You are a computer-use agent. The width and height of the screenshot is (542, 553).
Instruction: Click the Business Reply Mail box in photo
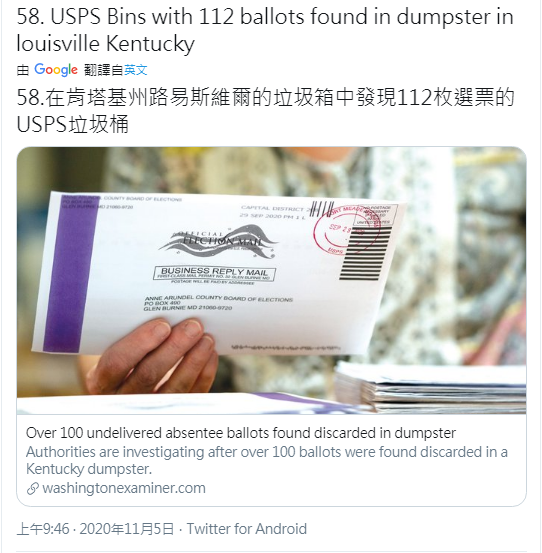(214, 274)
